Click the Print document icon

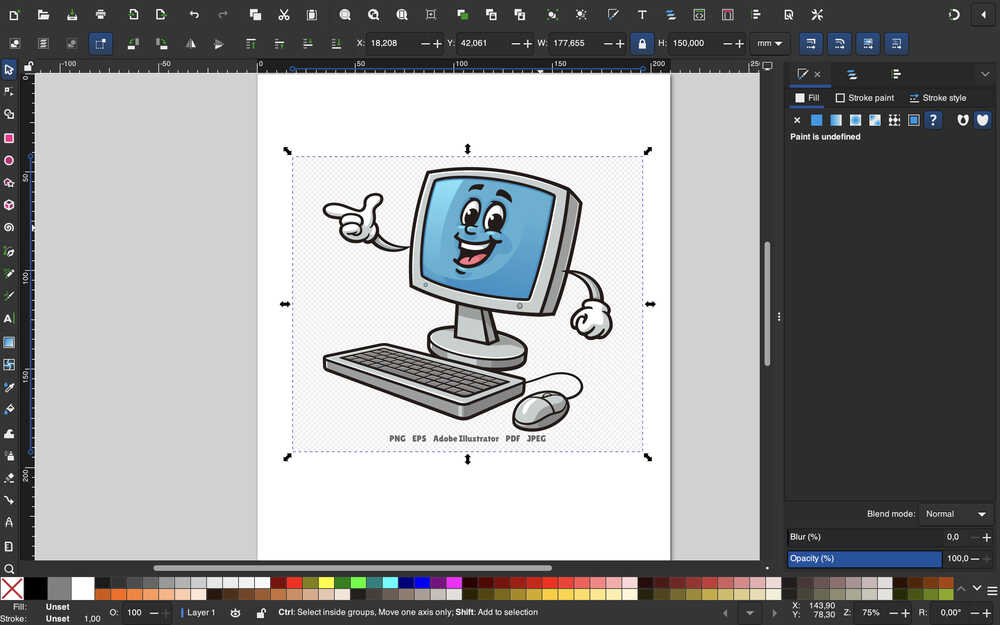tap(101, 15)
